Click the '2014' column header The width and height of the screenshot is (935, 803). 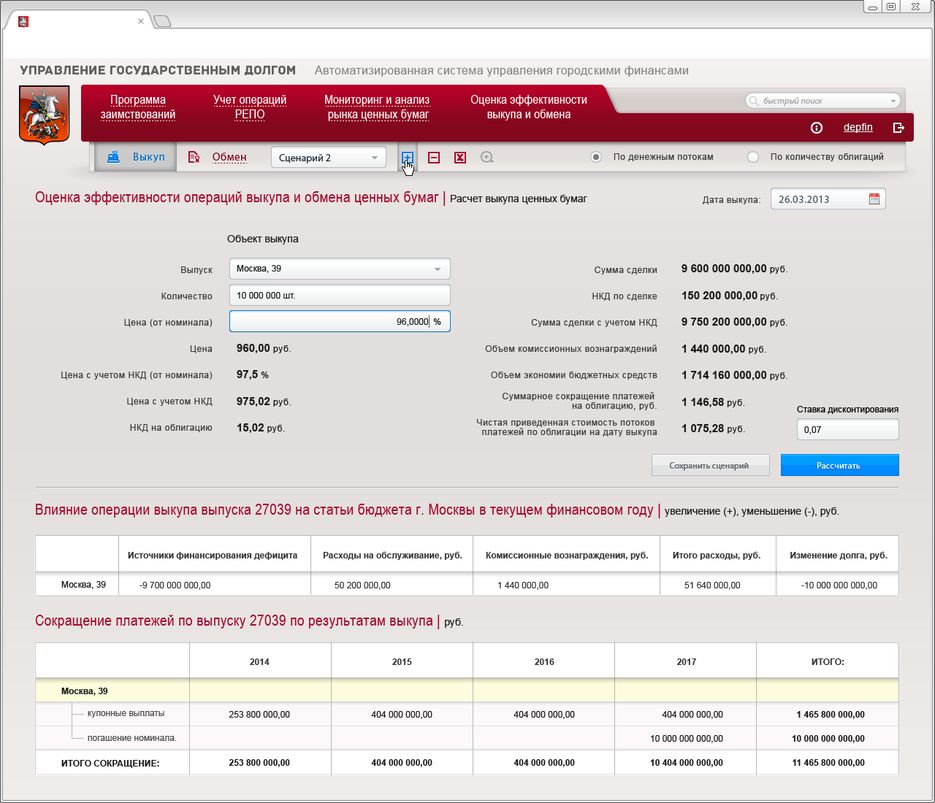[x=259, y=662]
